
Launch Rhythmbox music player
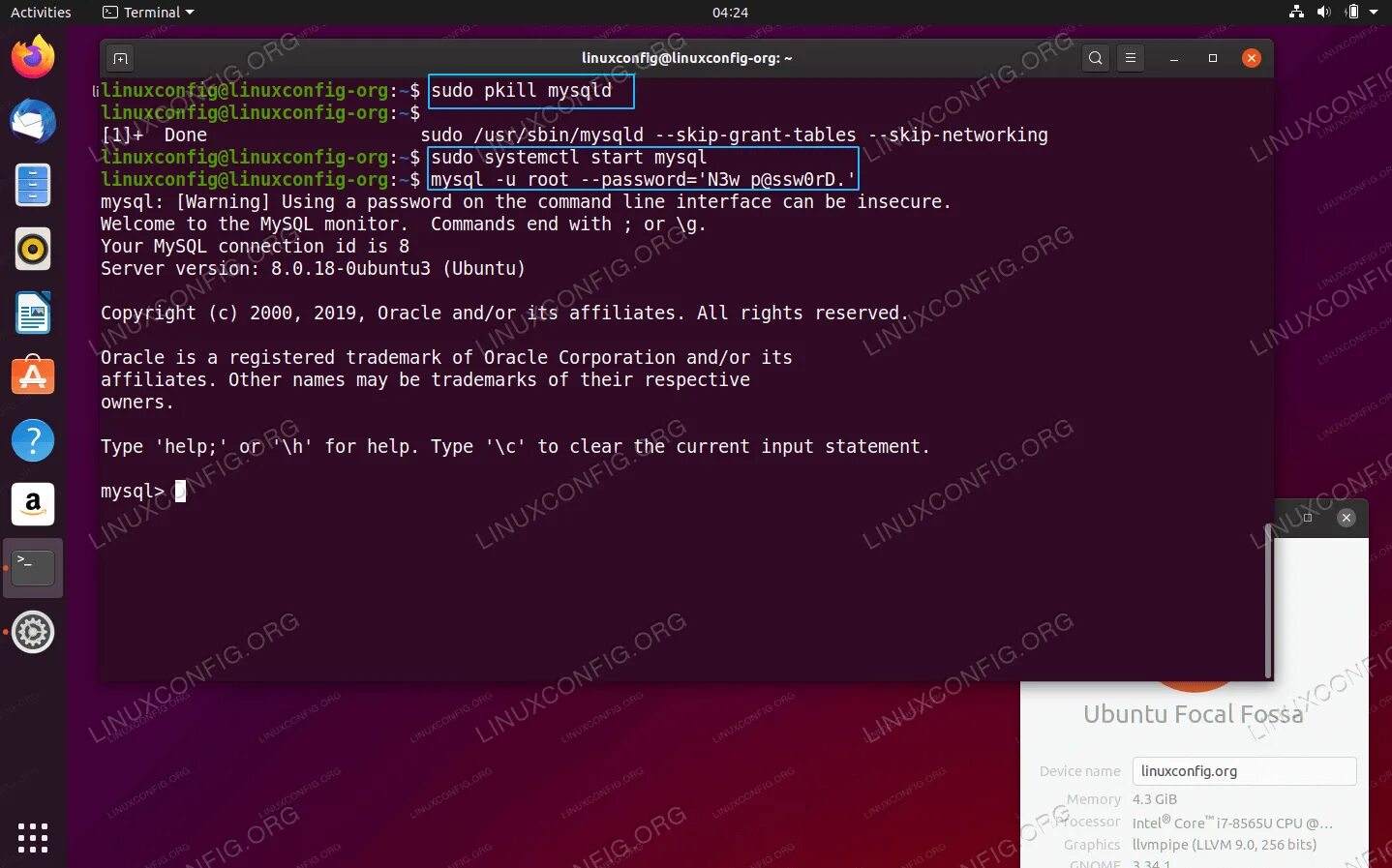pos(33,249)
